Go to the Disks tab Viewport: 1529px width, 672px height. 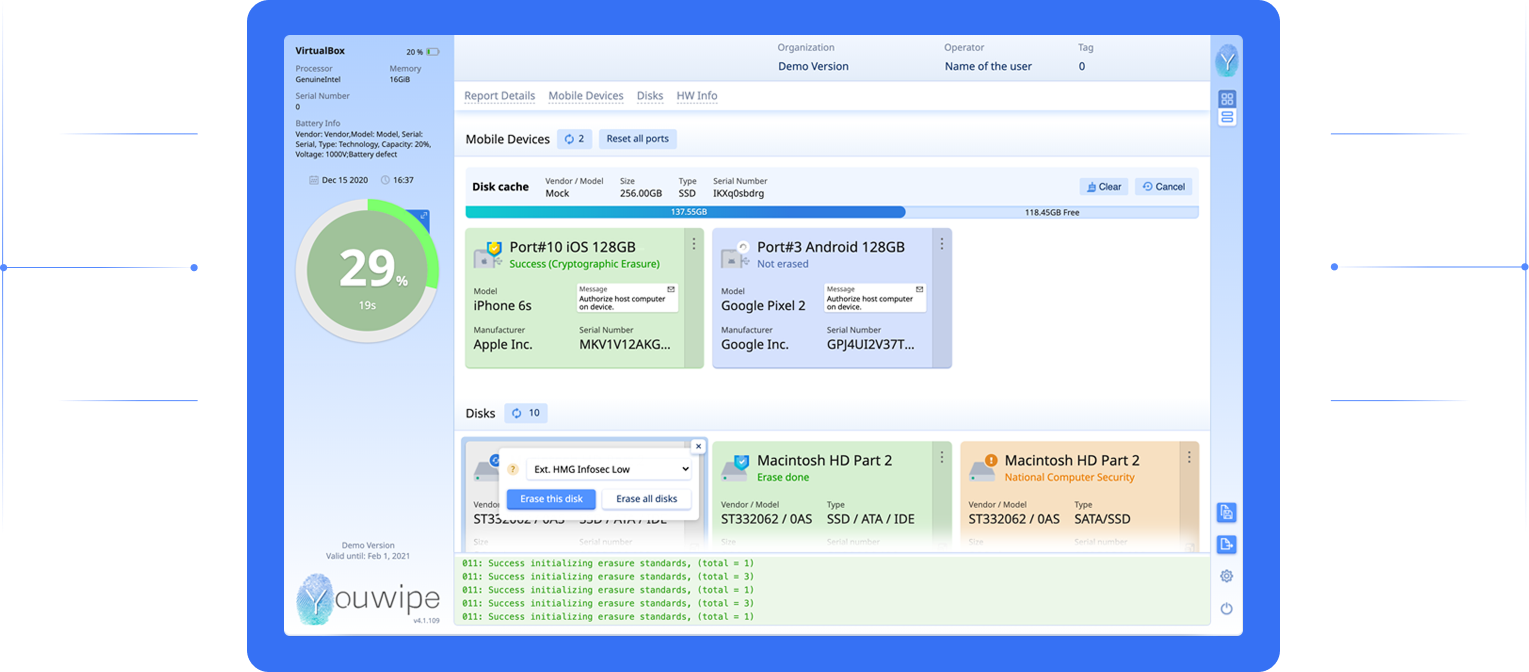[x=650, y=96]
